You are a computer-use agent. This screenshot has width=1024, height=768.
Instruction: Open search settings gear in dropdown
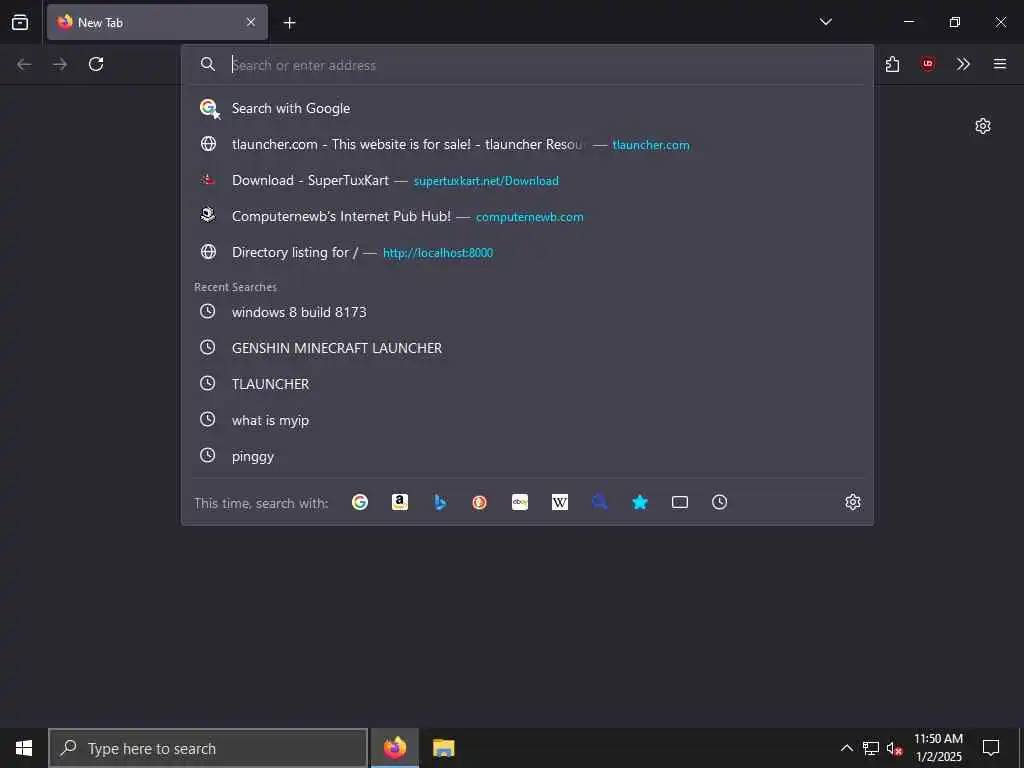pos(853,502)
